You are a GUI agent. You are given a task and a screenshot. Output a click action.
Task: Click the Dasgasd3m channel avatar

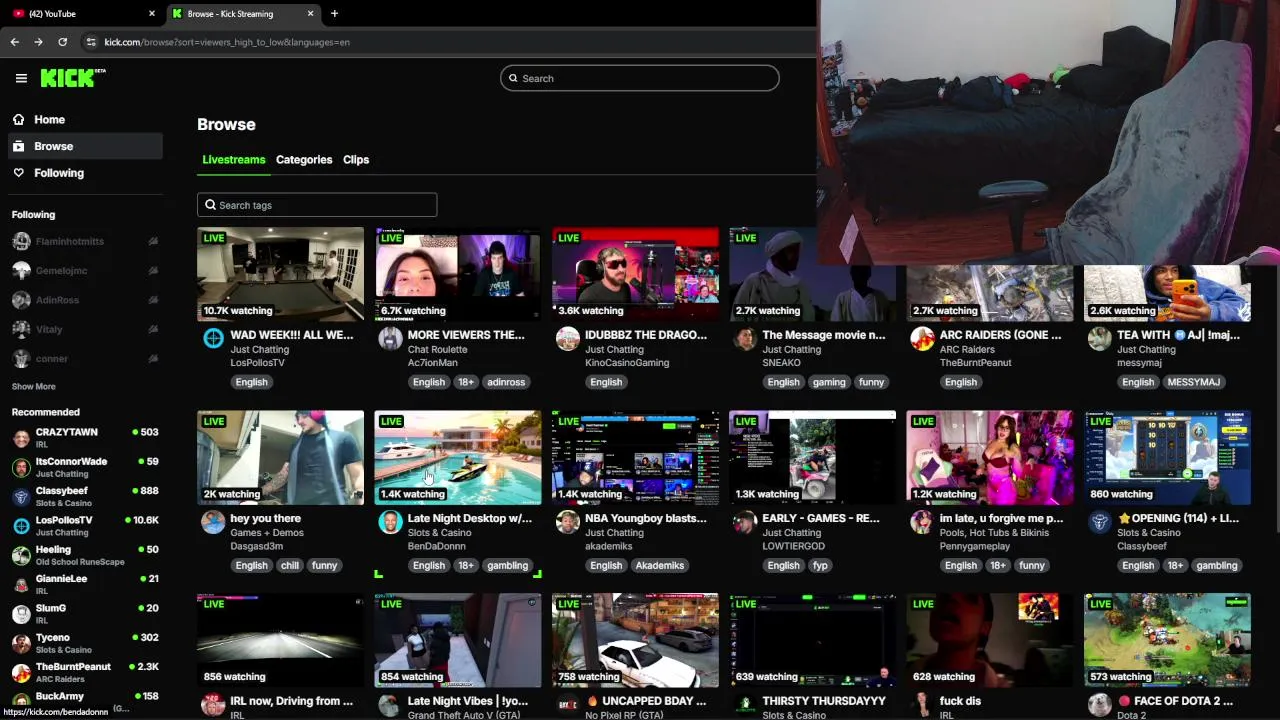[213, 522]
